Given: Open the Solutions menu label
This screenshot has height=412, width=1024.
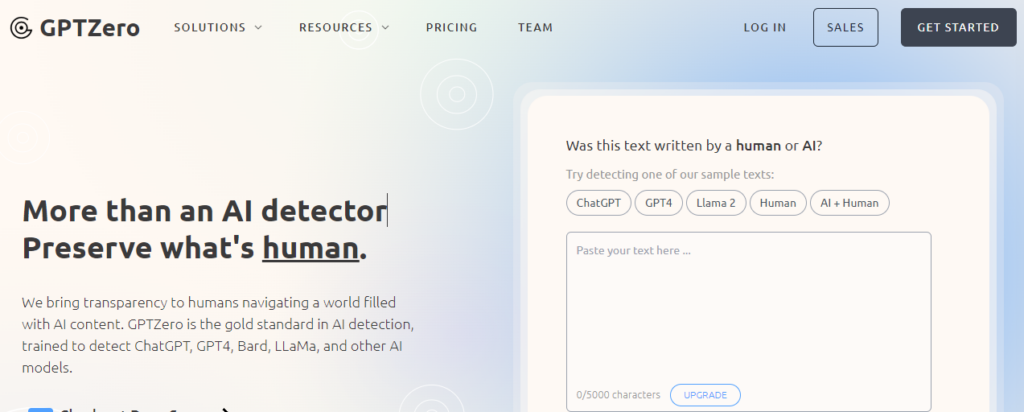Looking at the screenshot, I should [x=210, y=27].
